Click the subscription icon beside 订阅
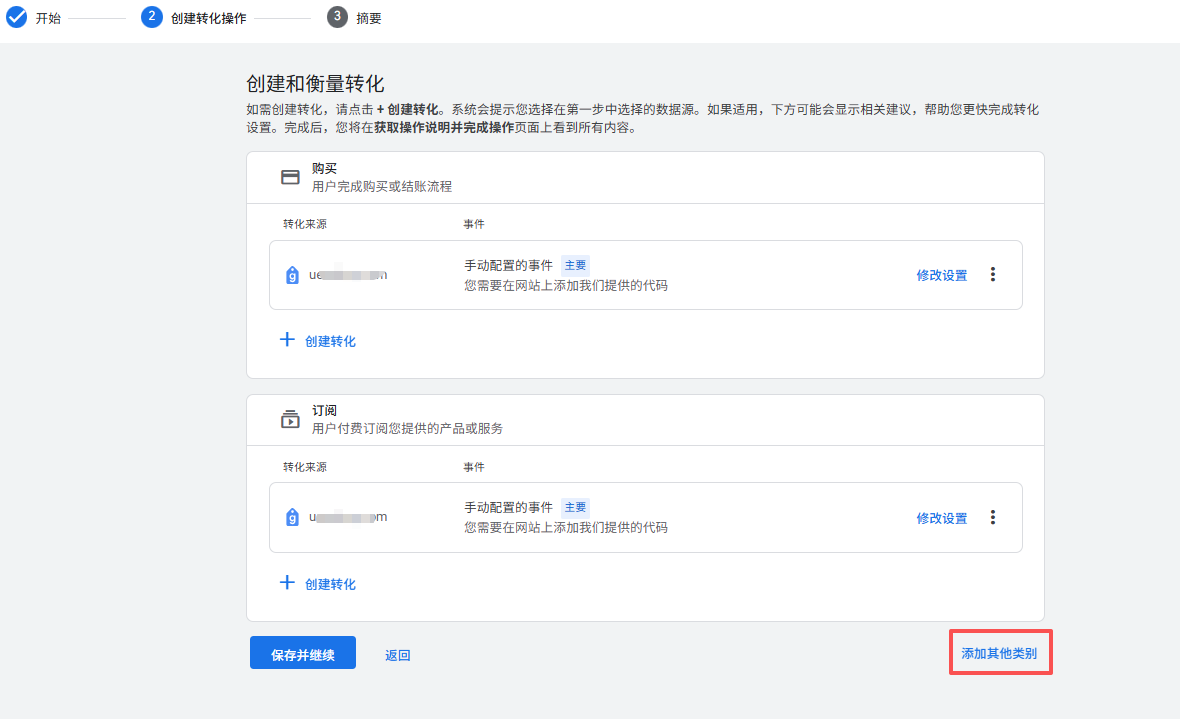 [290, 420]
